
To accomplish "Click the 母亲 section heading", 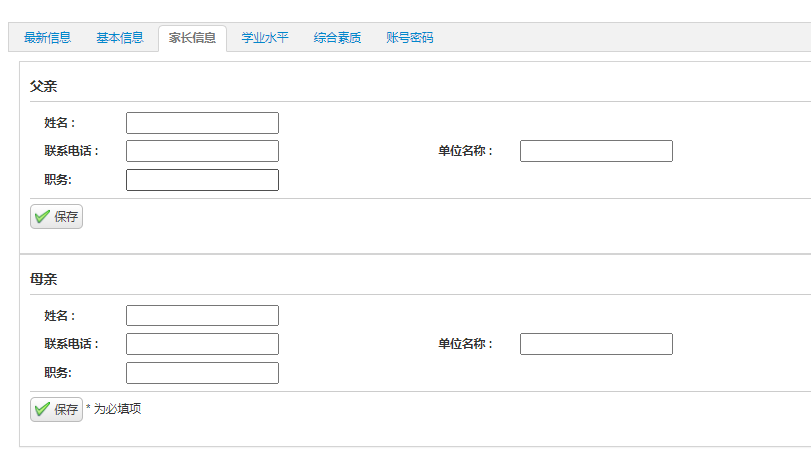I will click(44, 279).
